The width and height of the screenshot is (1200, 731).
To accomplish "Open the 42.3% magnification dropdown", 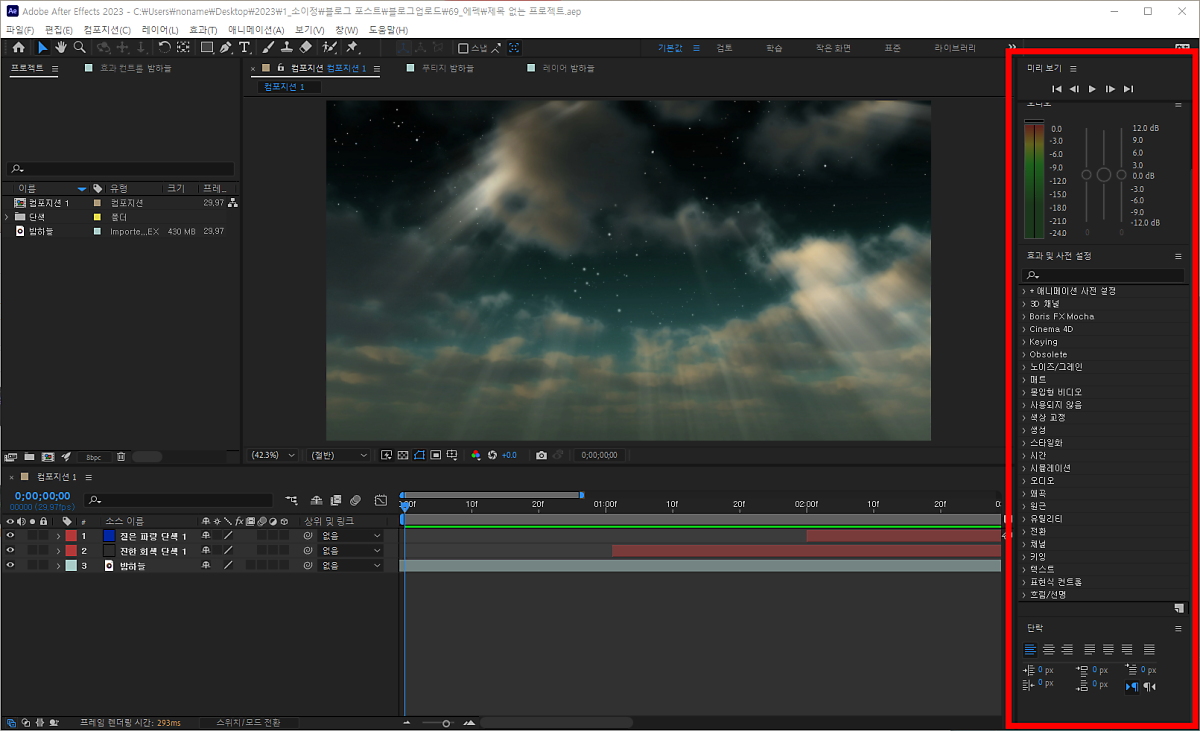I will tap(274, 455).
